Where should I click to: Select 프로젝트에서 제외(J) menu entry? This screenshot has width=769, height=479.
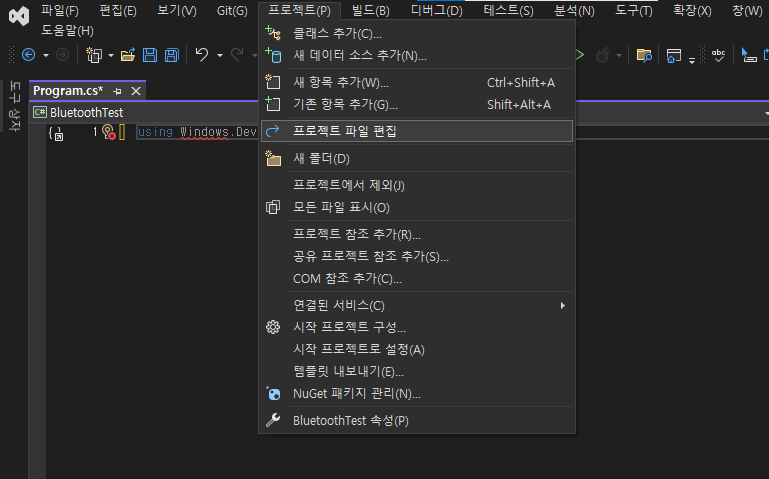417,185
